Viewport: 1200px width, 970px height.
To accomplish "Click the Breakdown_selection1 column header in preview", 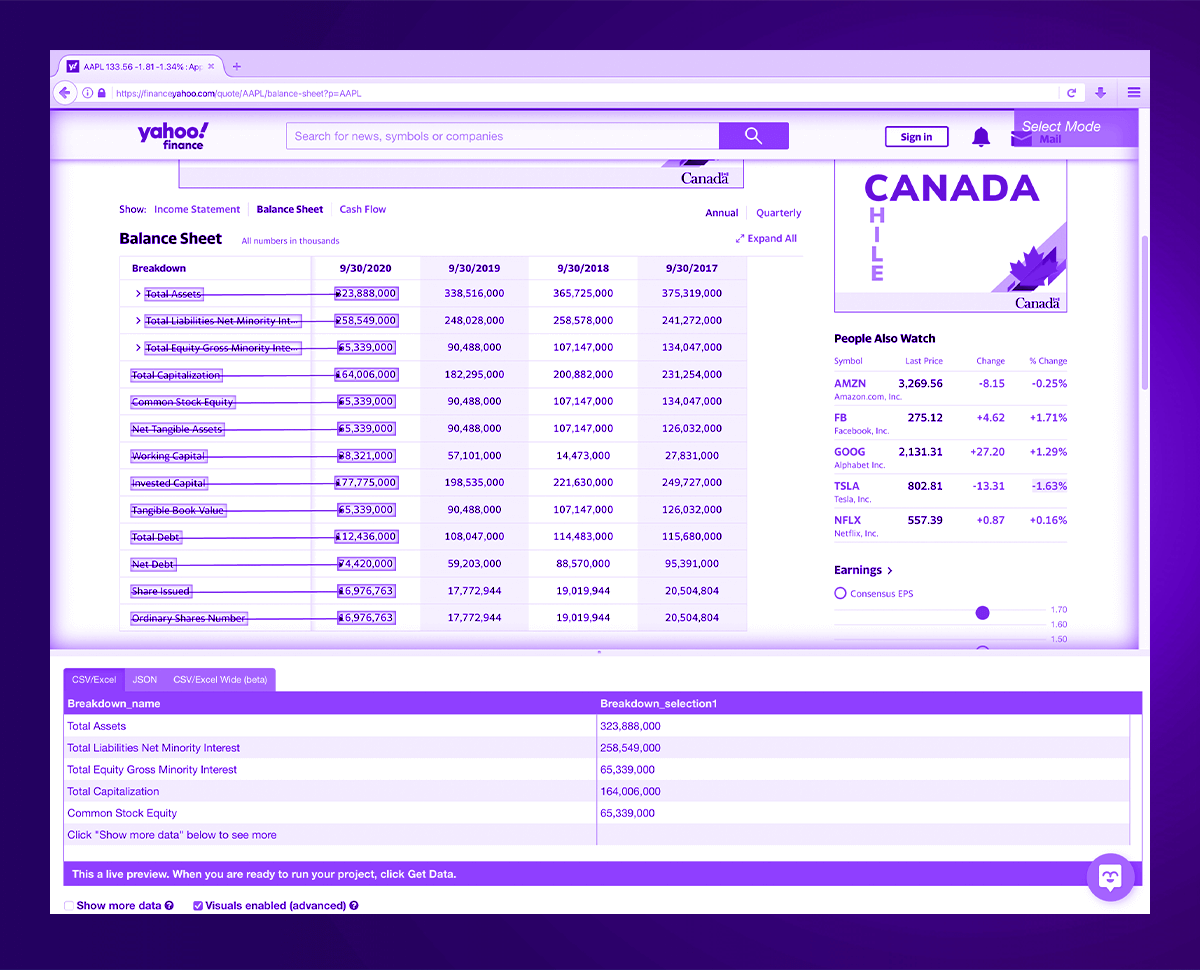I will (659, 704).
